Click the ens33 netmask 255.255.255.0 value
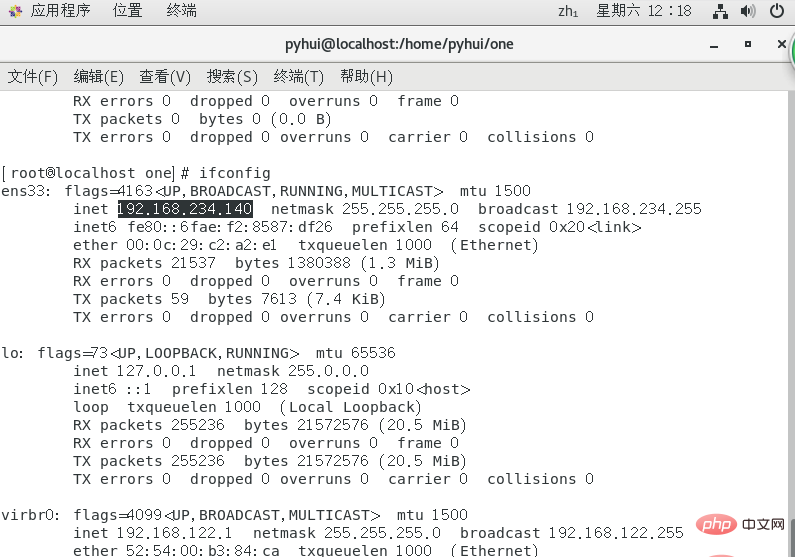Image resolution: width=795 pixels, height=557 pixels. [x=401, y=209]
